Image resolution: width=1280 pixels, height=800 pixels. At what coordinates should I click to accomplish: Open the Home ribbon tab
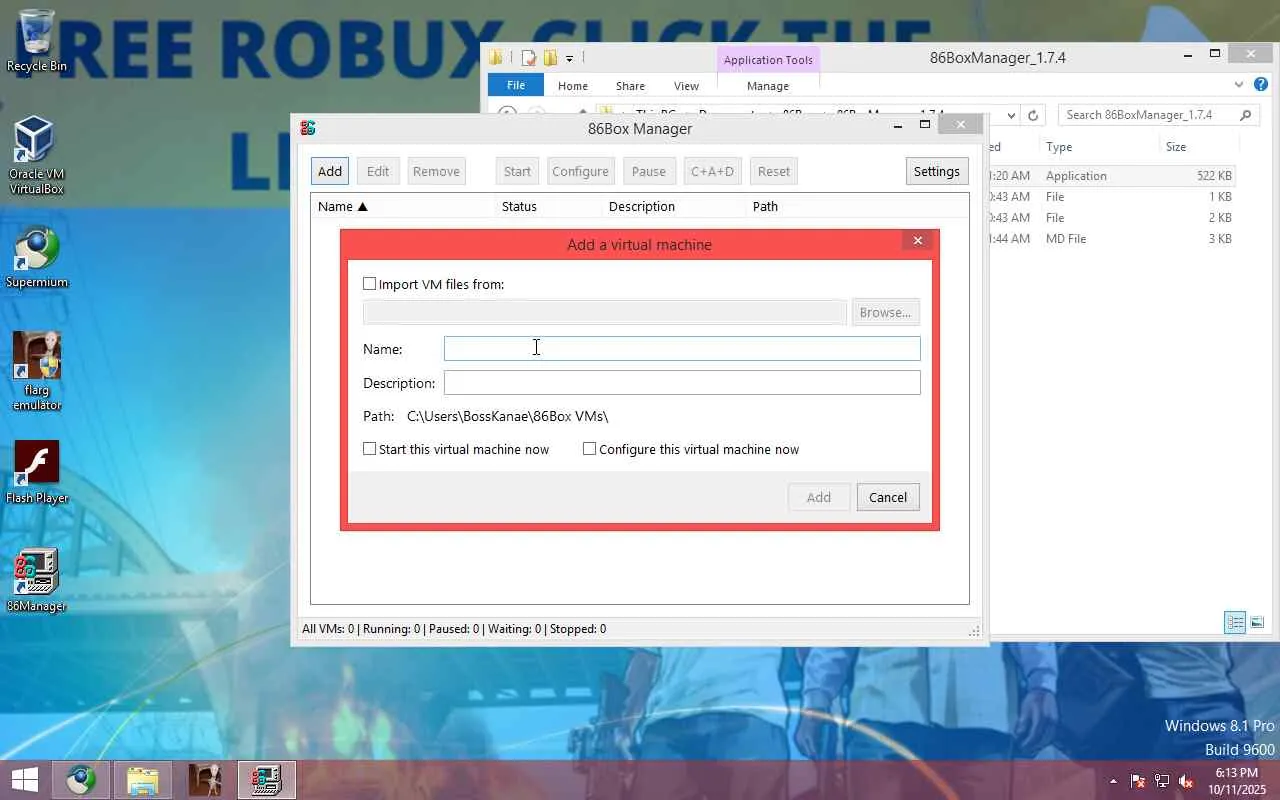click(x=573, y=86)
